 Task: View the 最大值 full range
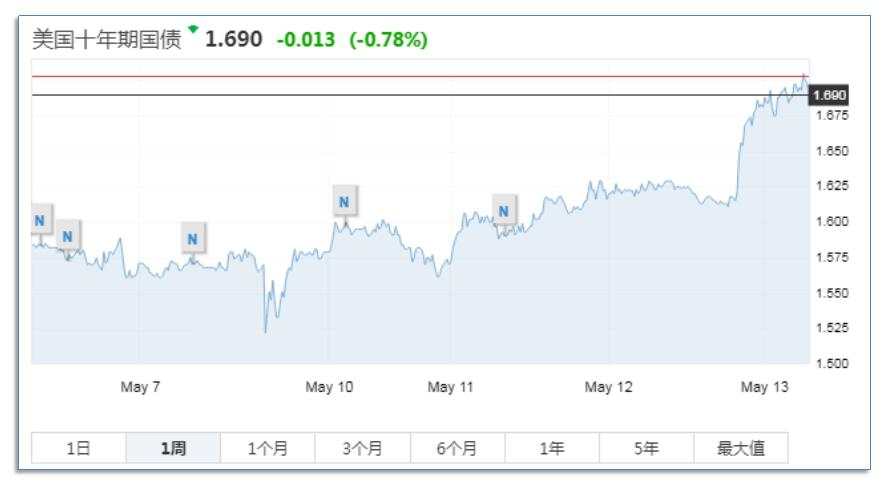point(741,448)
